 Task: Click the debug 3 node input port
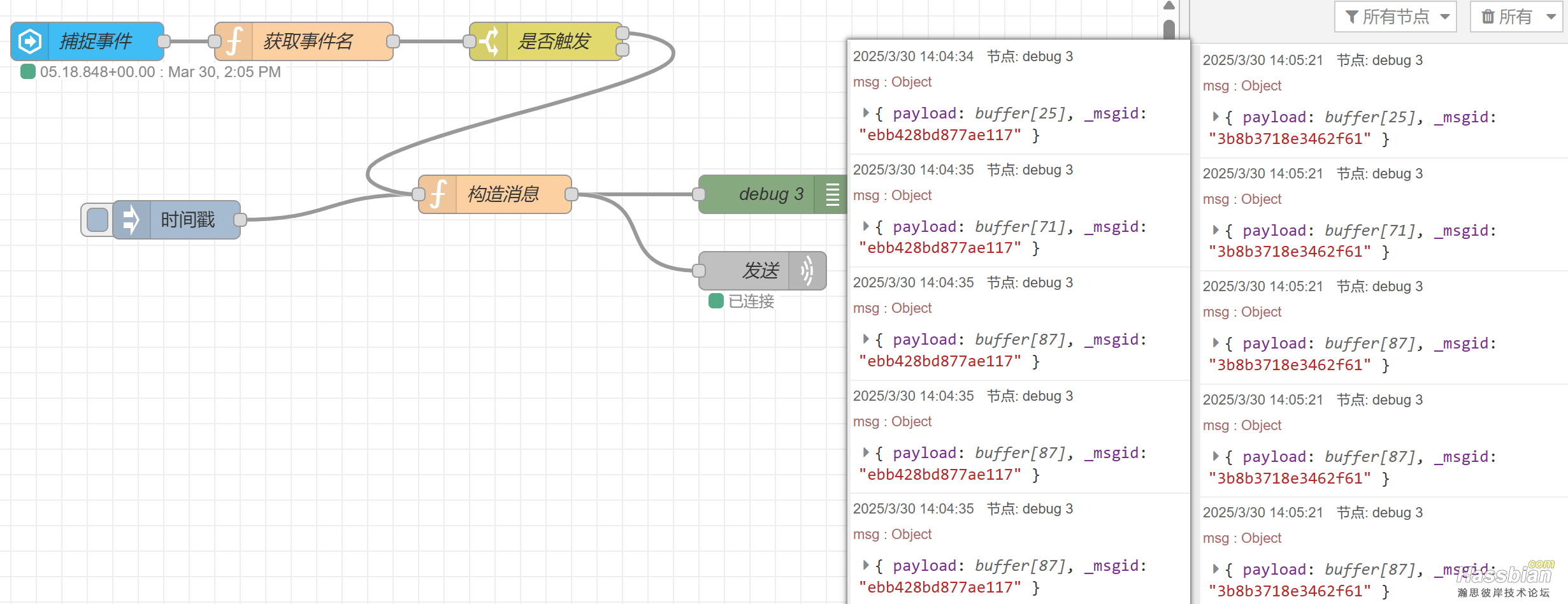699,194
